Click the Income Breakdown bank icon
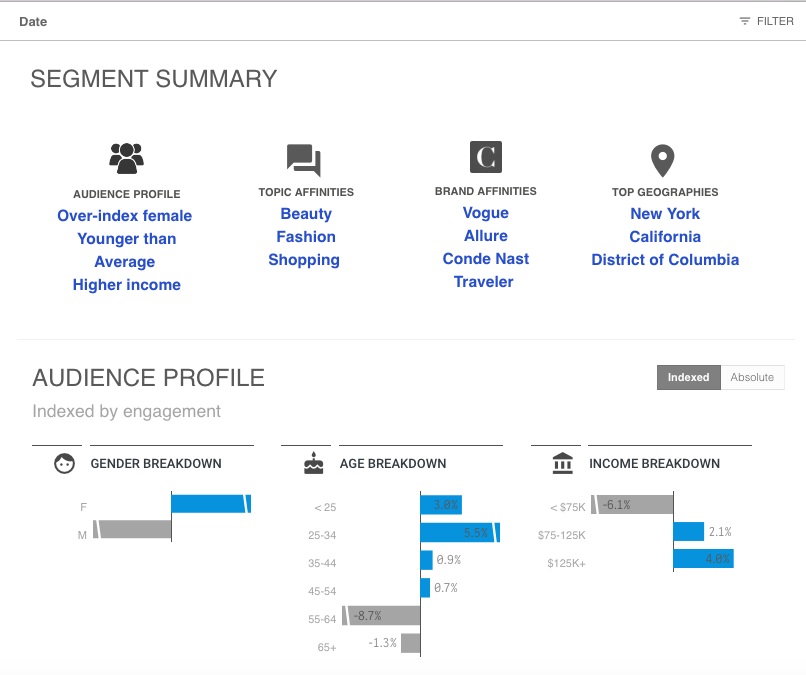Screen dimensions: 806x675 coord(563,464)
